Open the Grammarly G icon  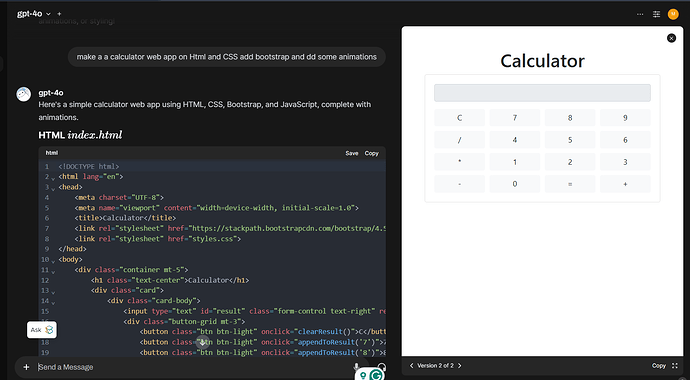point(376,375)
